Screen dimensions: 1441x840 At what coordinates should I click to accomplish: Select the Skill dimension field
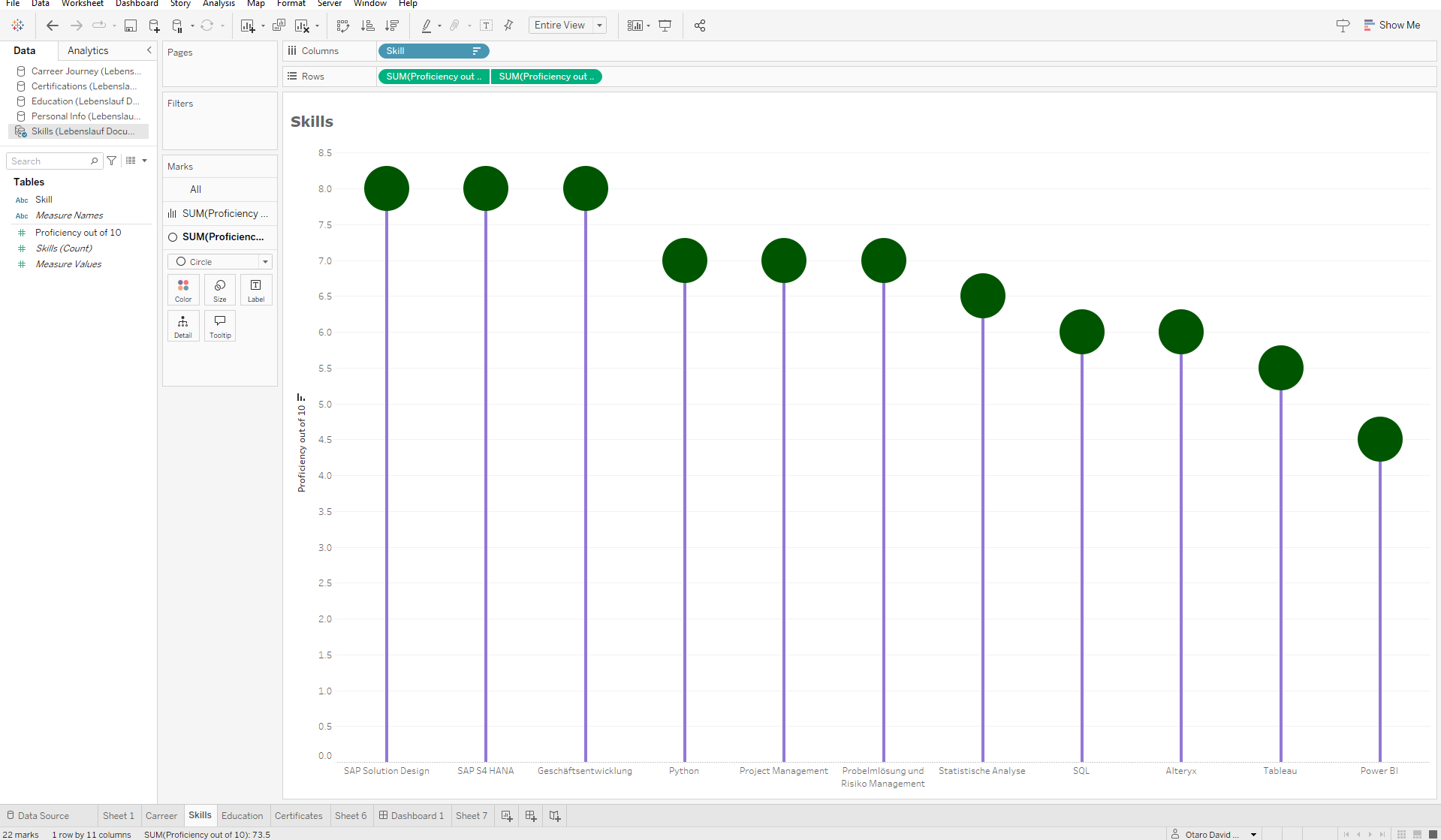tap(44, 200)
